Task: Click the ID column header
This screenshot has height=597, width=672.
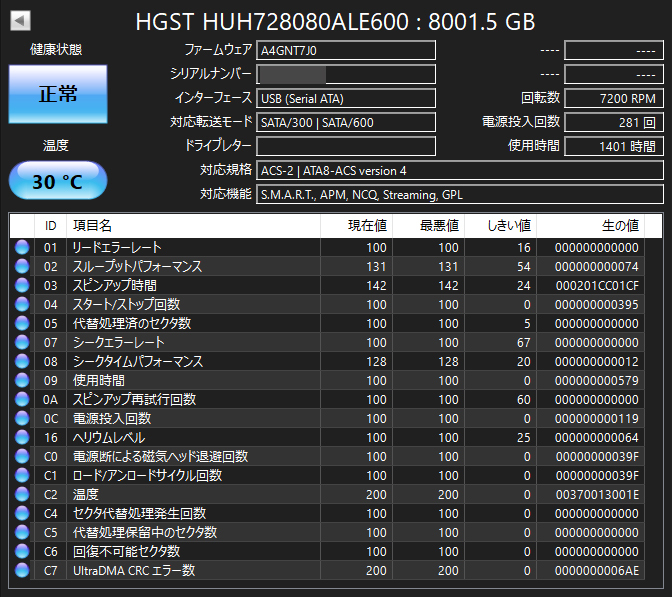Action: [x=50, y=225]
